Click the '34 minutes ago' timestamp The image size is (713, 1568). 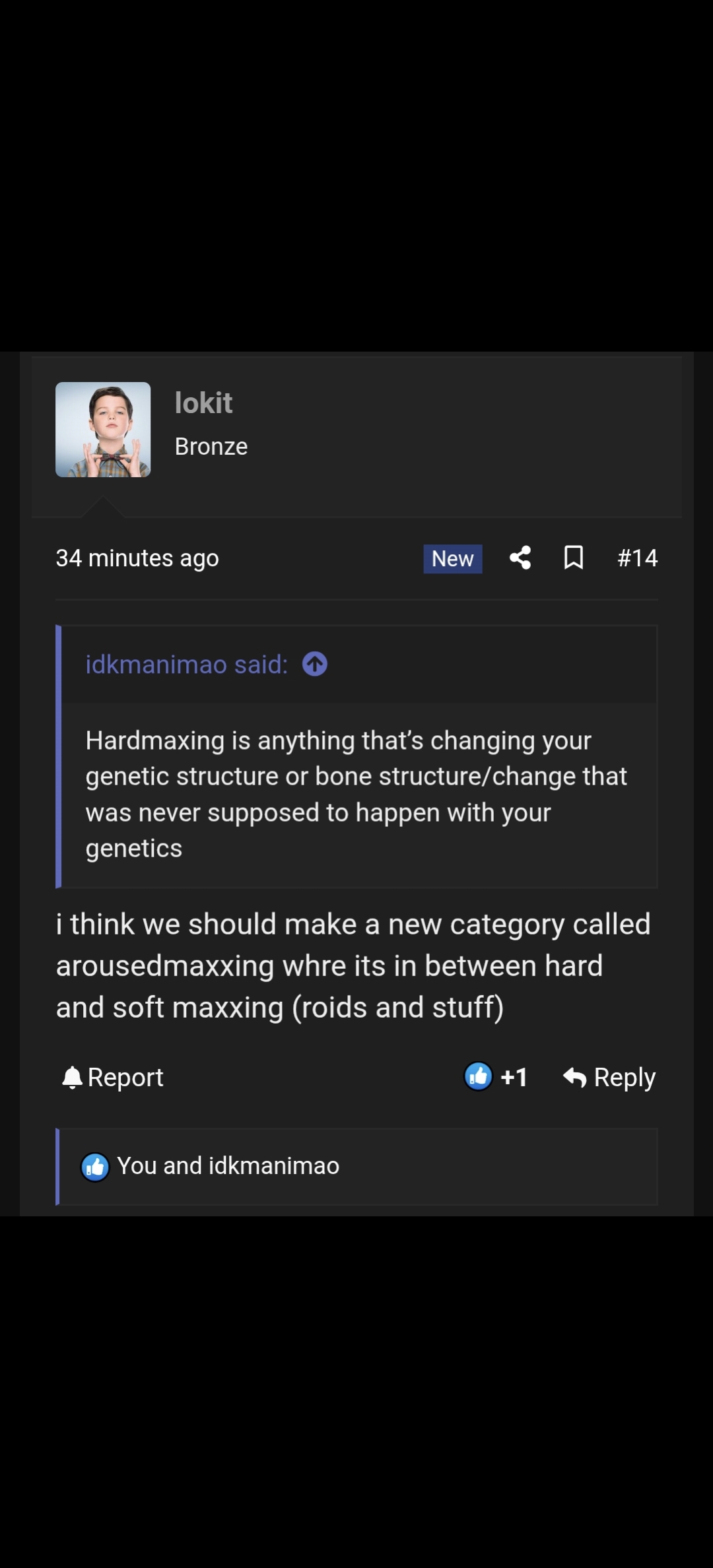tap(137, 558)
